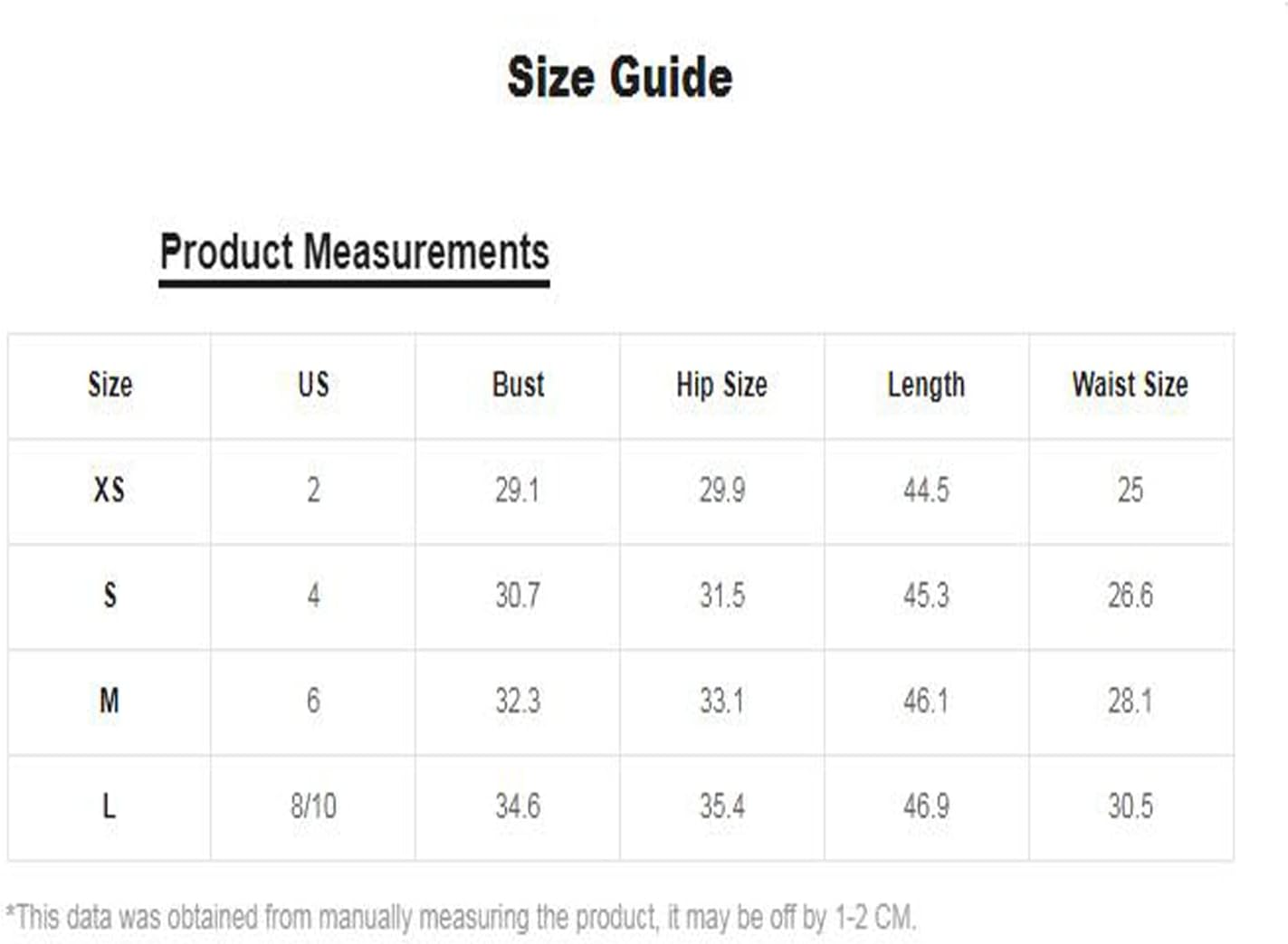This screenshot has height=944, width=1288.
Task: Select the Length column header
Action: pos(926,385)
